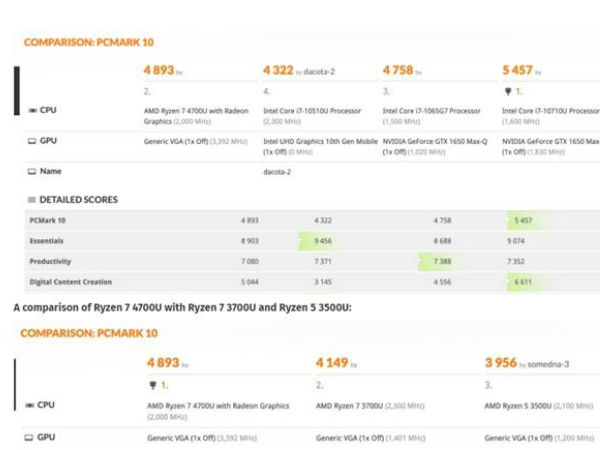600x450 pixels.
Task: Select AMD Ryzen 7 4700U CPU in top table
Action: (x=196, y=116)
